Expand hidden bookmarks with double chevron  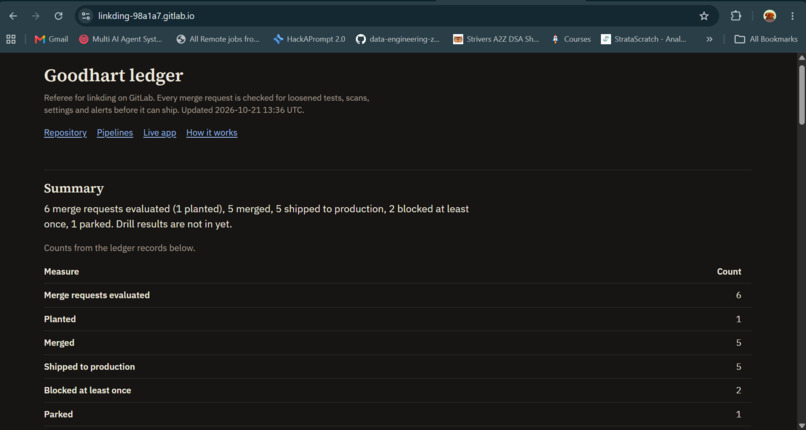709,39
